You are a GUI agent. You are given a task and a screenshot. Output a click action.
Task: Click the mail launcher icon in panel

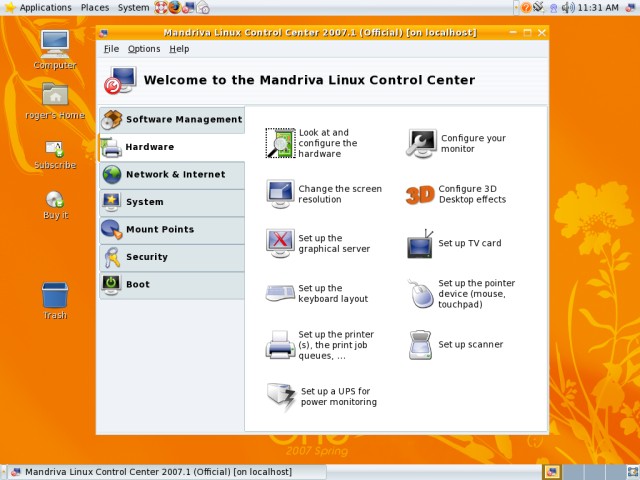(203, 7)
